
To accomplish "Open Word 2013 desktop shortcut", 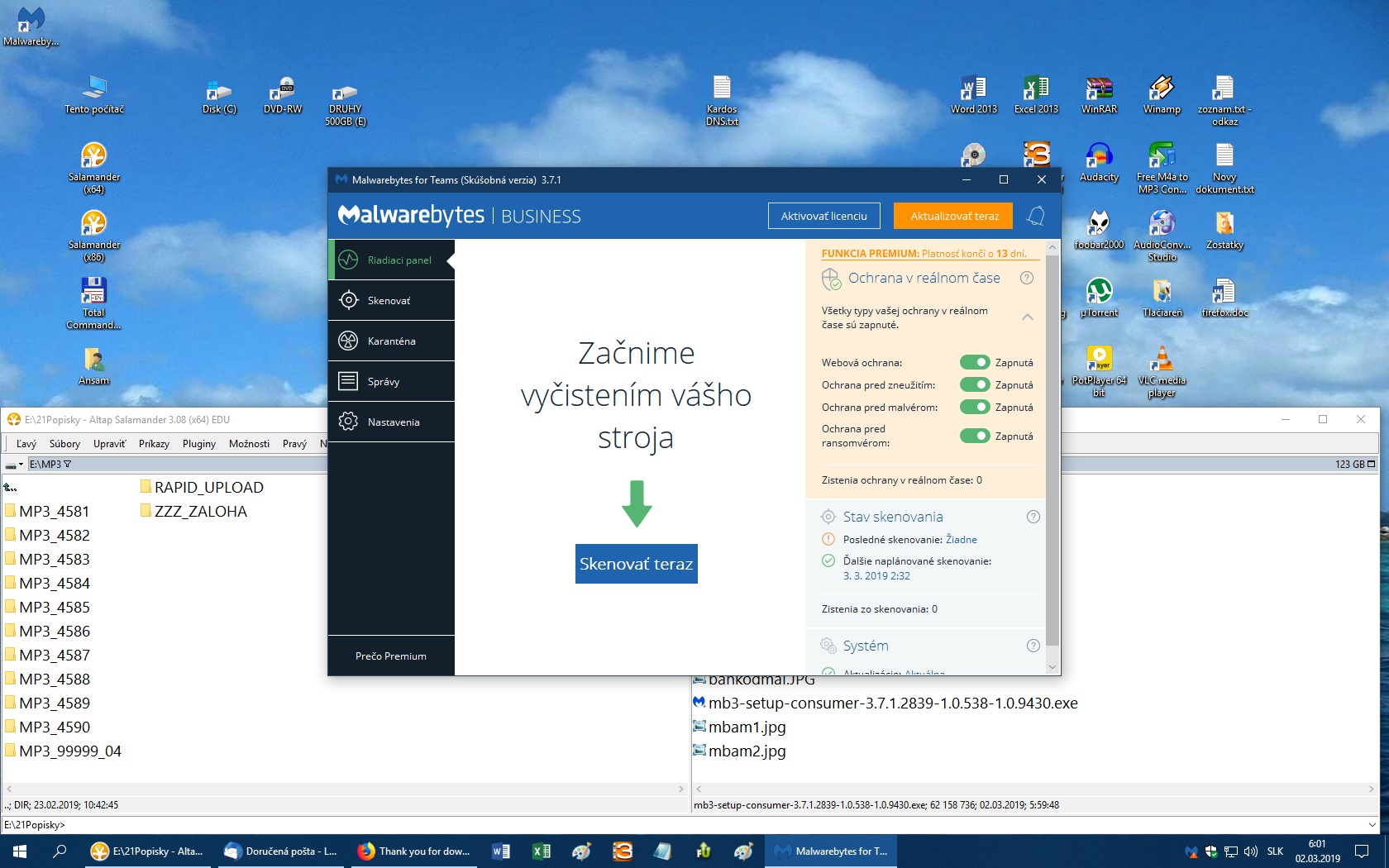I will tap(974, 94).
